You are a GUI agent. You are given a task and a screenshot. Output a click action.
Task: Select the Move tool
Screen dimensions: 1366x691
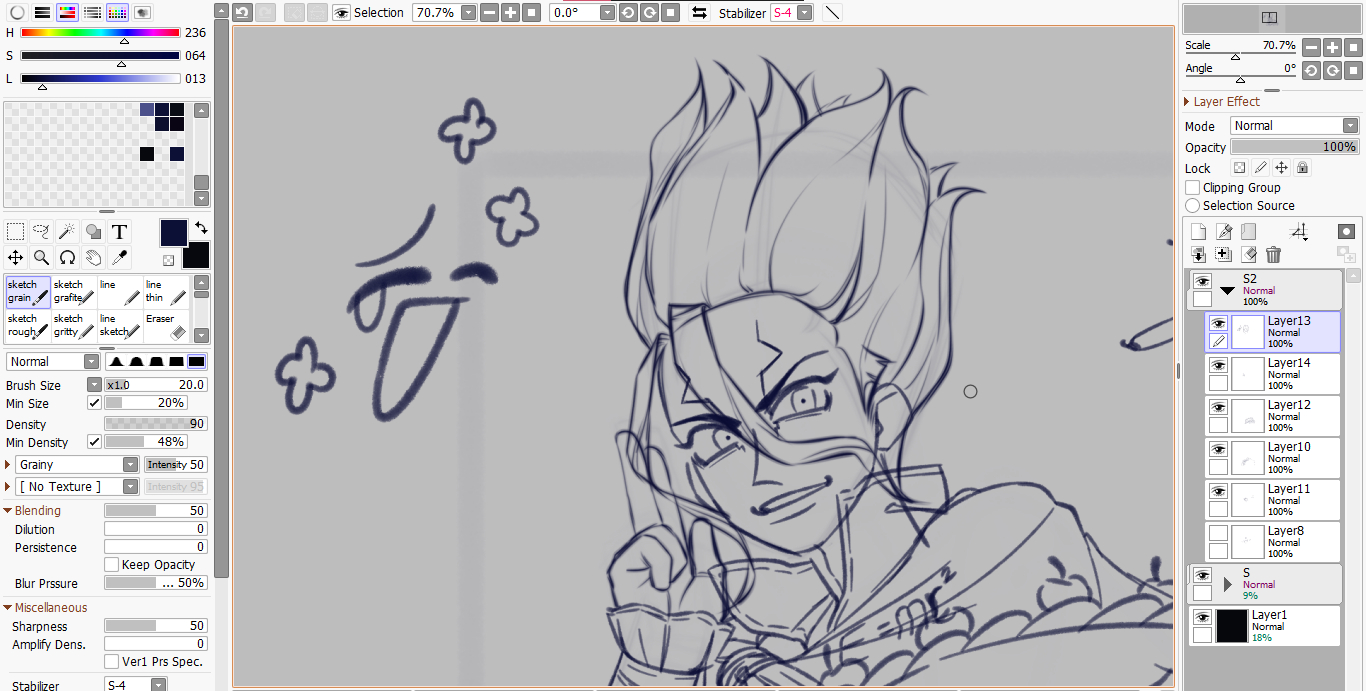point(15,258)
